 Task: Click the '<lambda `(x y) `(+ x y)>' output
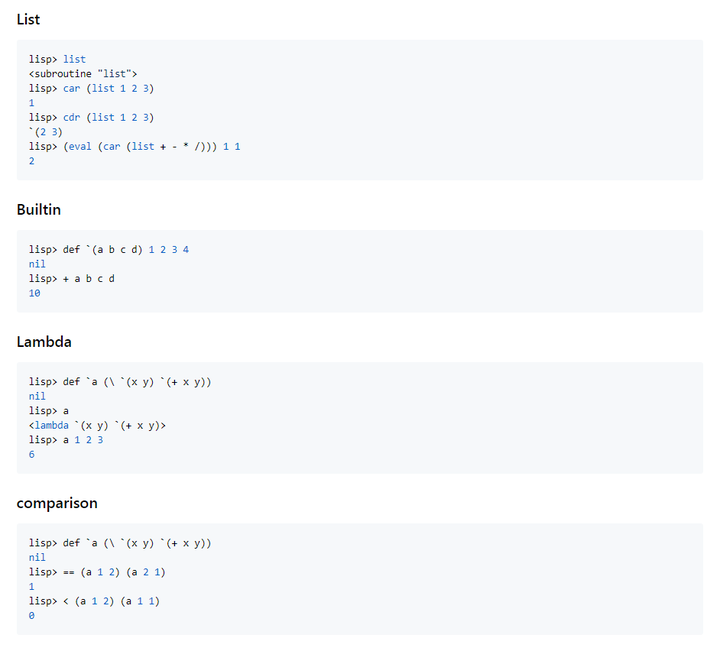point(97,425)
